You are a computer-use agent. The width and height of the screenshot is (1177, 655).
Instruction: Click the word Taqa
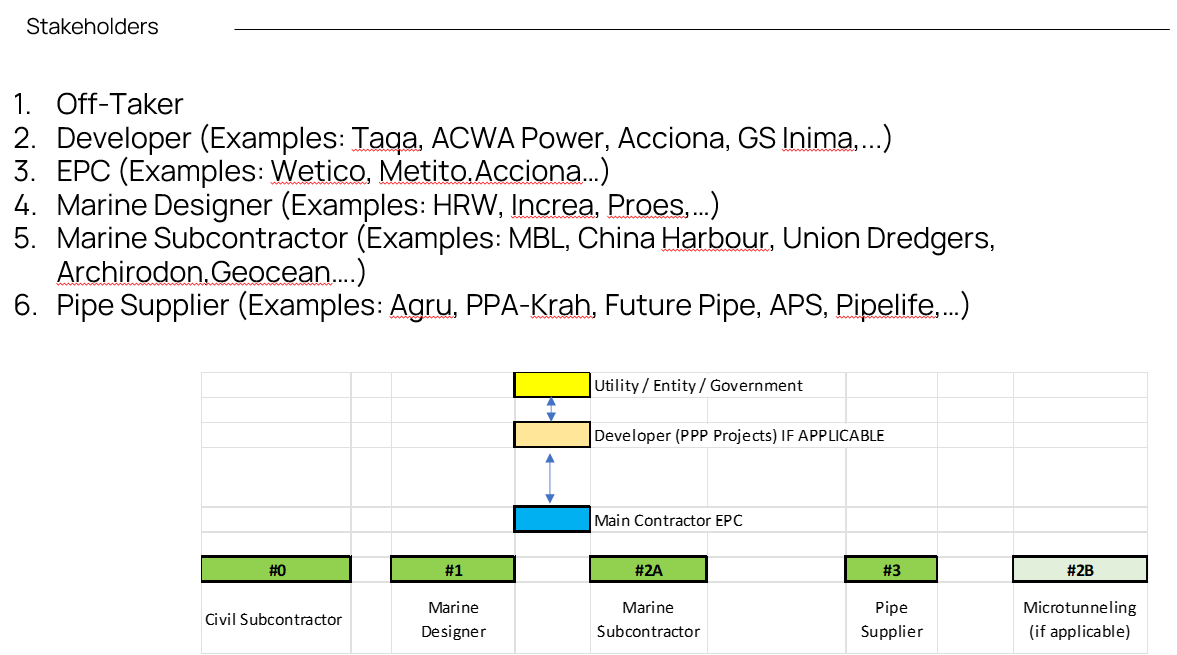(384, 139)
